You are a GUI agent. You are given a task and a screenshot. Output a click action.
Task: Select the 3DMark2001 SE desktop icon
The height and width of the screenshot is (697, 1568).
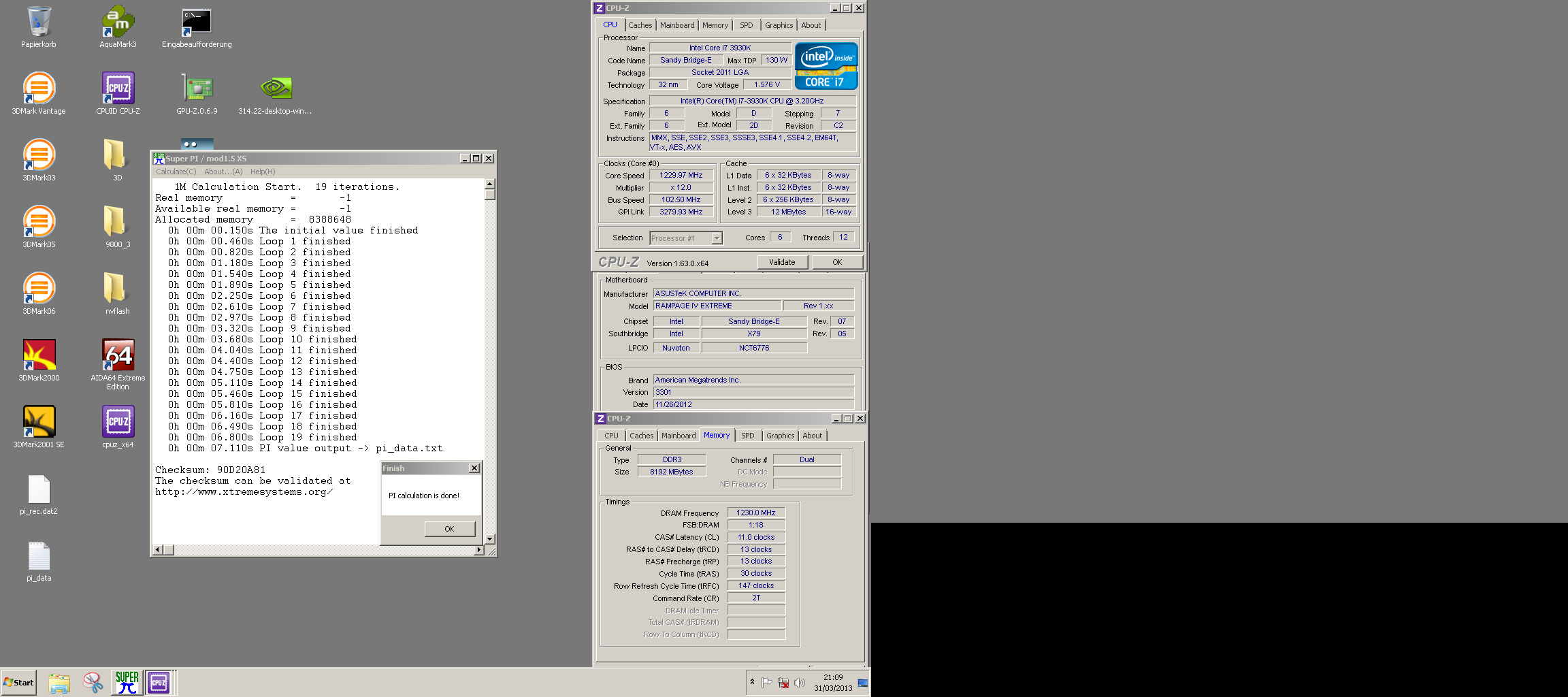point(39,427)
